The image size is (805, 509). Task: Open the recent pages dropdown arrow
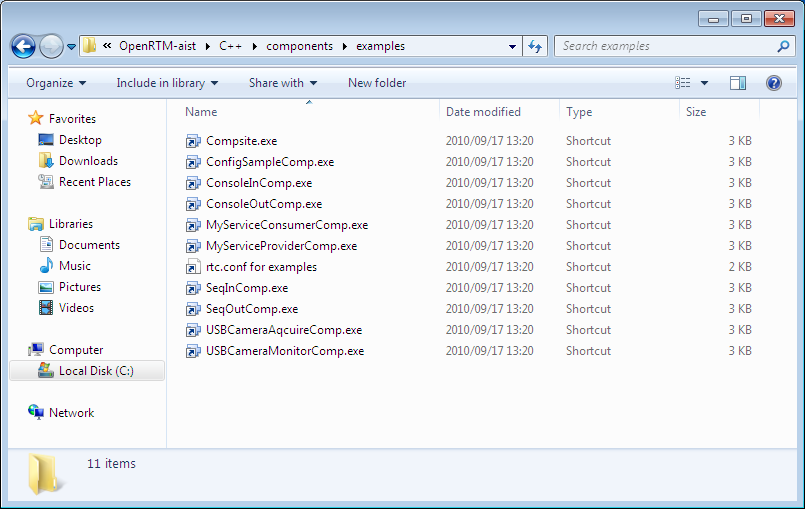coord(71,47)
